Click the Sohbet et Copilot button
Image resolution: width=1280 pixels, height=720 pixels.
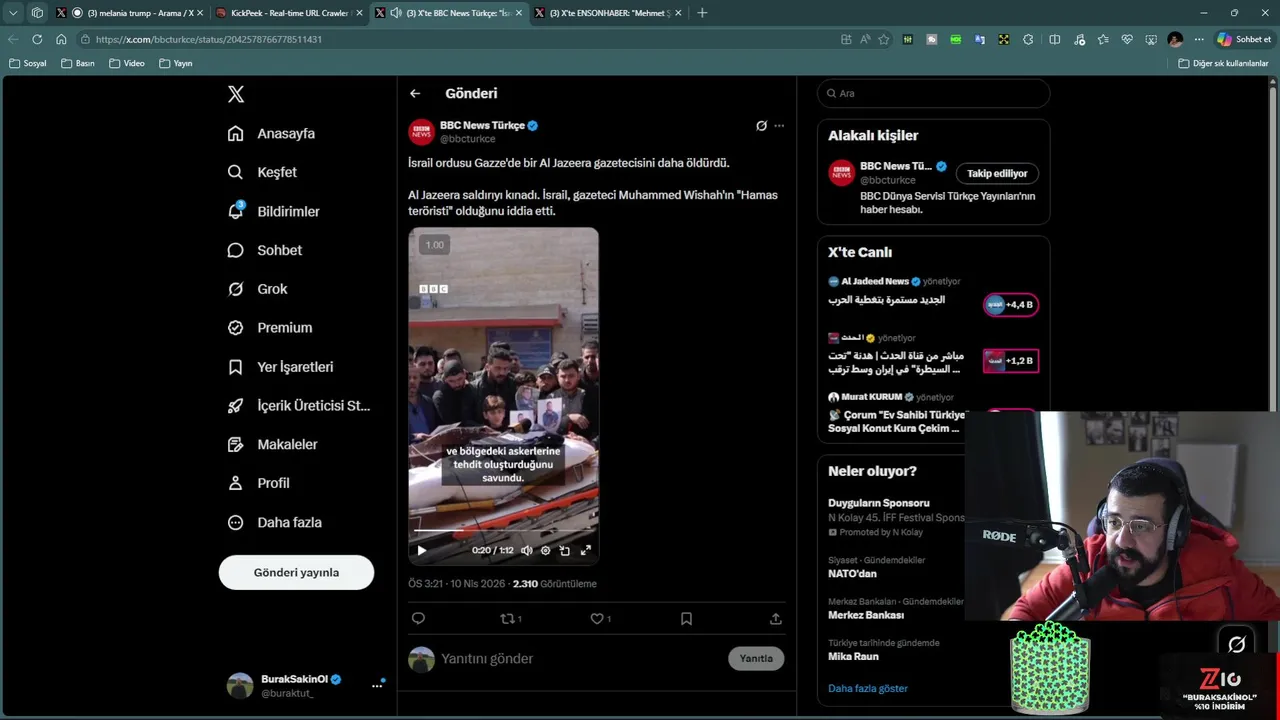coord(1244,39)
